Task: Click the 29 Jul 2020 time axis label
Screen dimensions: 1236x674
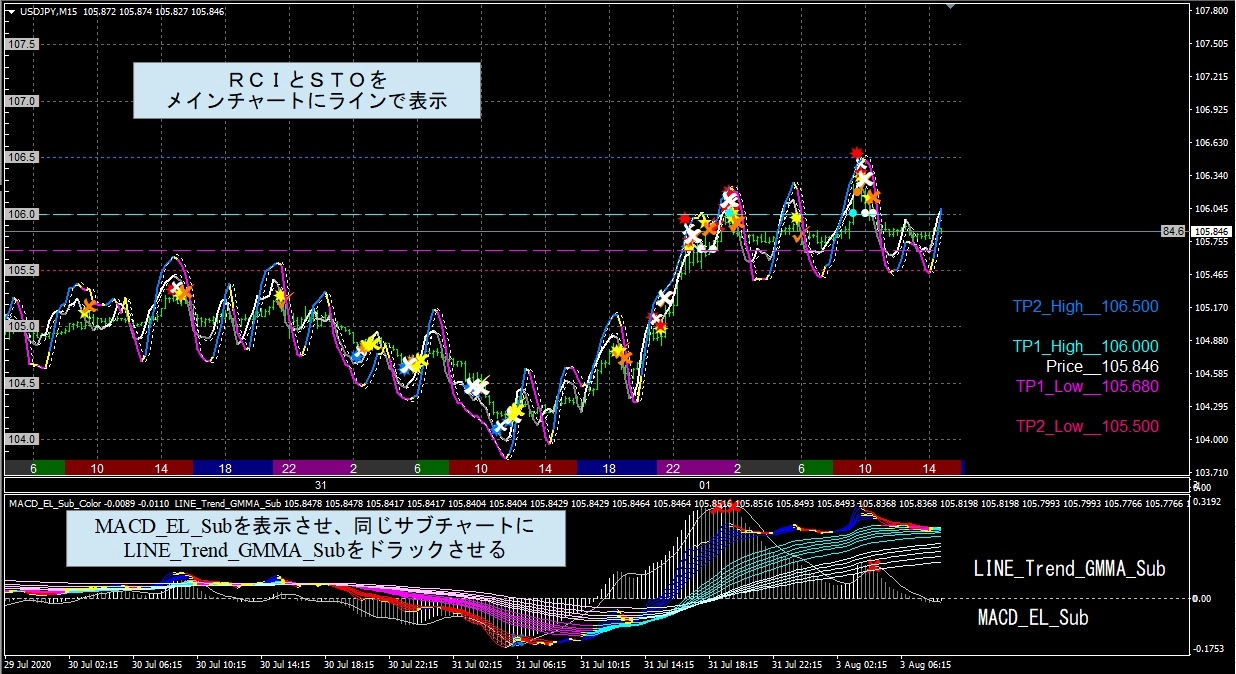Action: (27, 664)
